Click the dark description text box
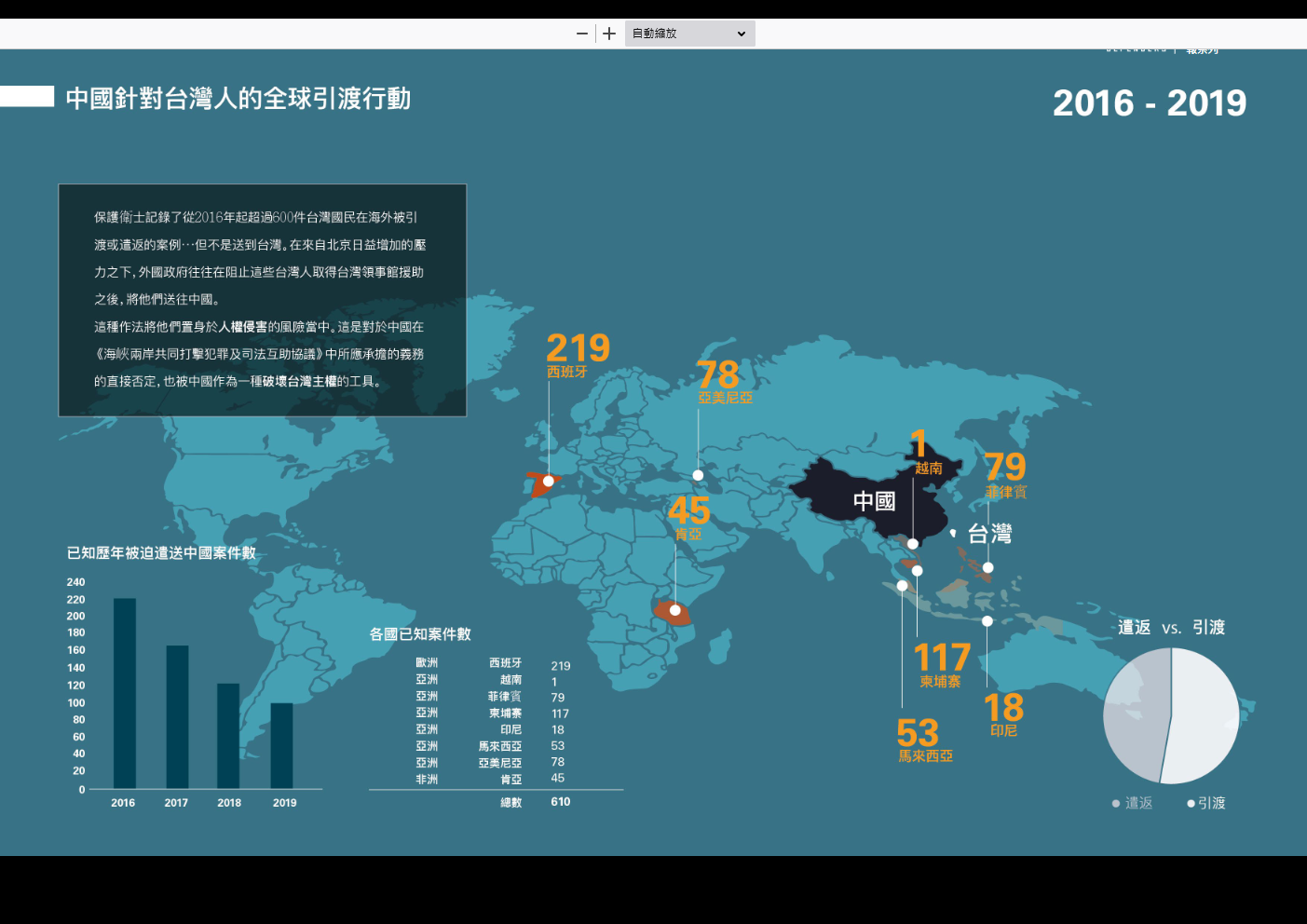1307x924 pixels. click(x=262, y=300)
